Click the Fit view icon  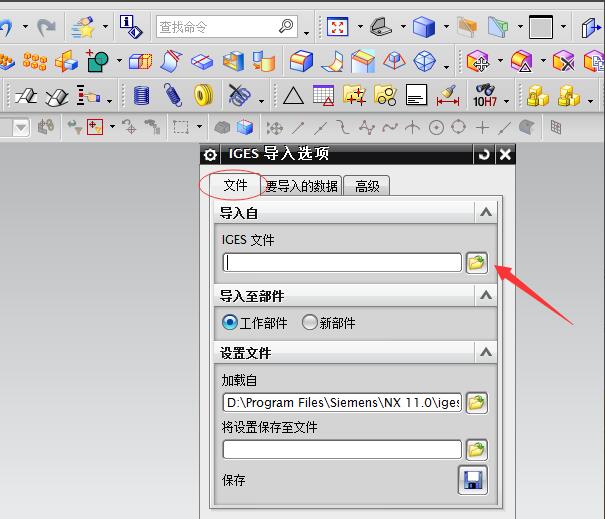tap(337, 27)
